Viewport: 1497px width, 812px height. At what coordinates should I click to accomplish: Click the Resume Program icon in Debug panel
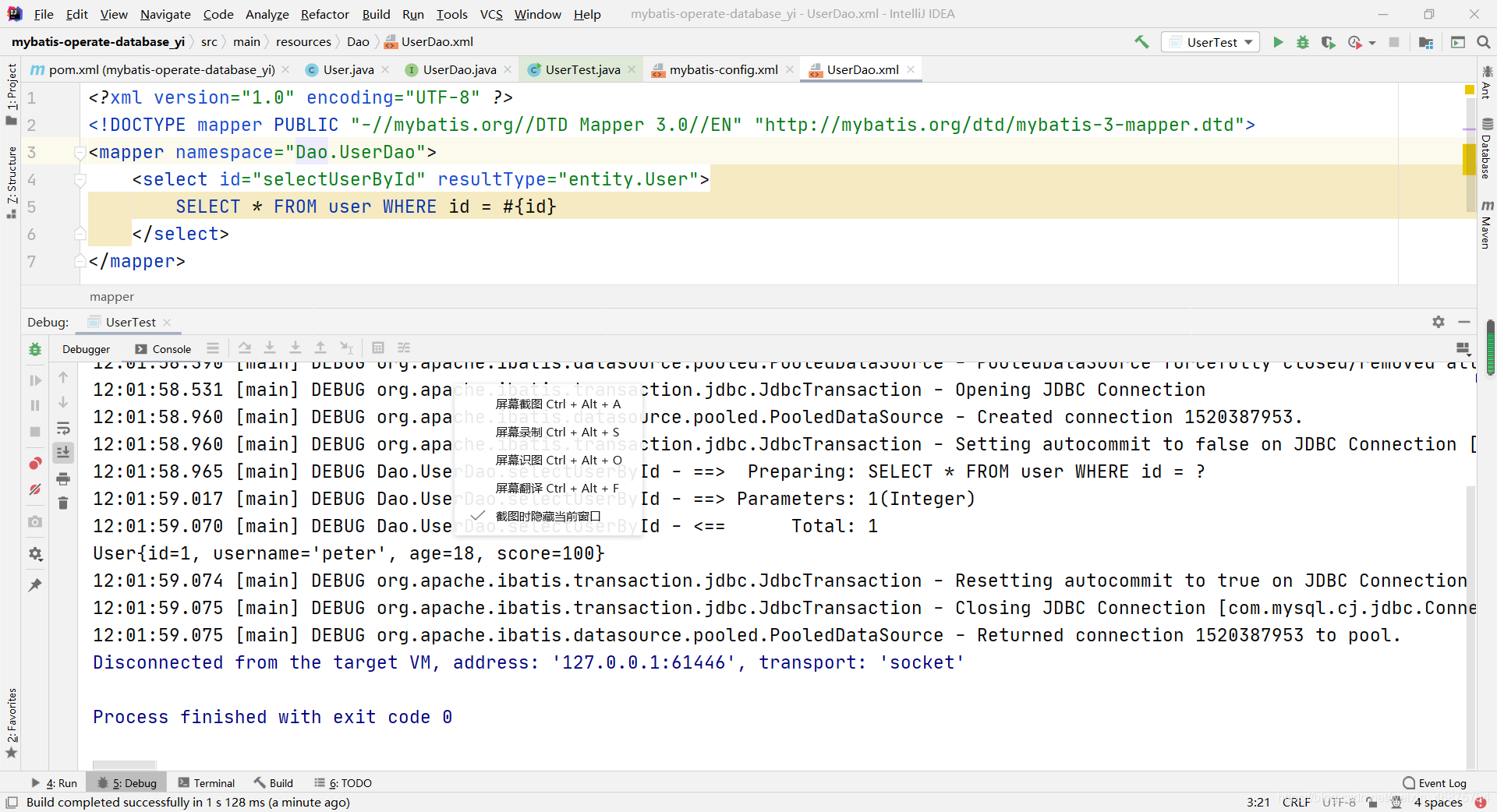pos(35,380)
